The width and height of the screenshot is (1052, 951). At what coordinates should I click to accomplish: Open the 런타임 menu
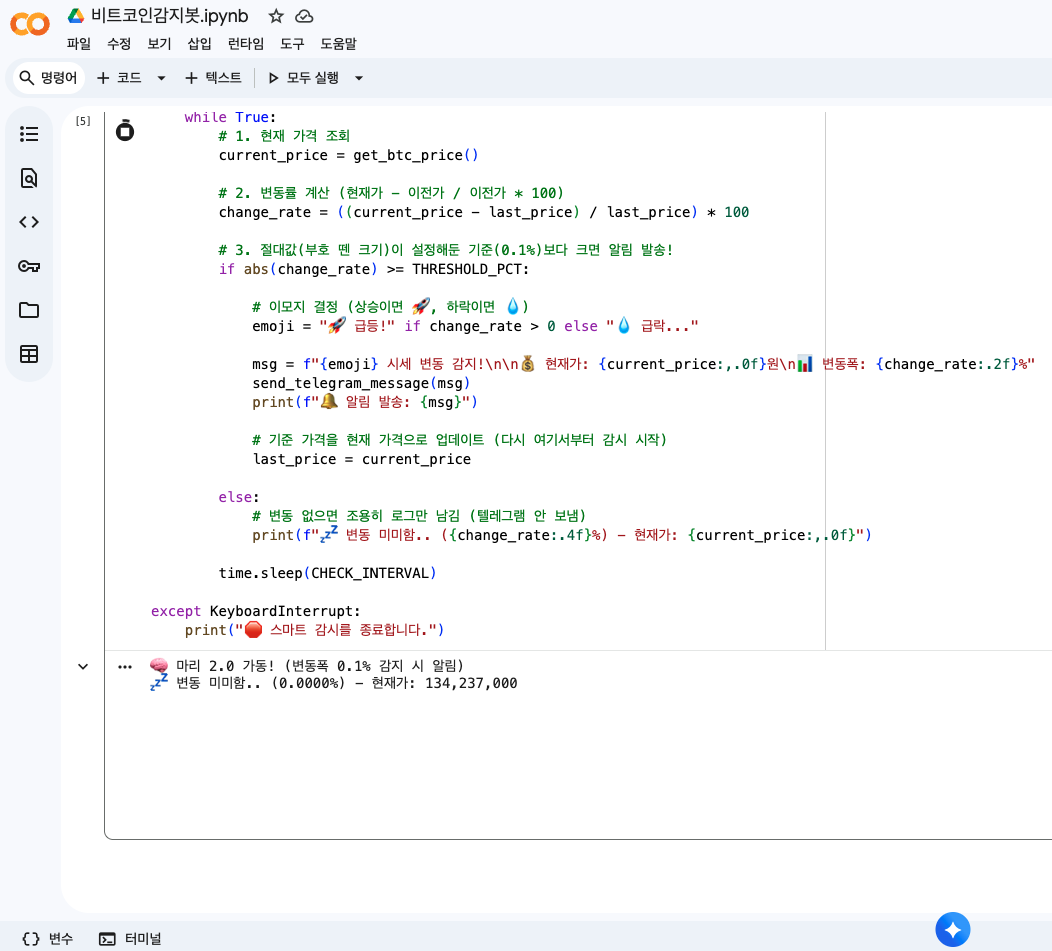pos(246,44)
